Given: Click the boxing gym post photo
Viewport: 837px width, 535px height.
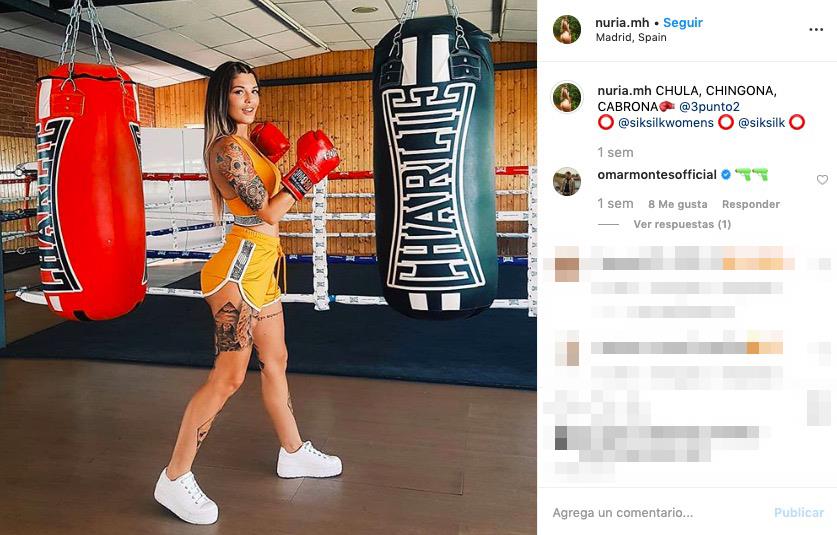Looking at the screenshot, I should coord(268,268).
